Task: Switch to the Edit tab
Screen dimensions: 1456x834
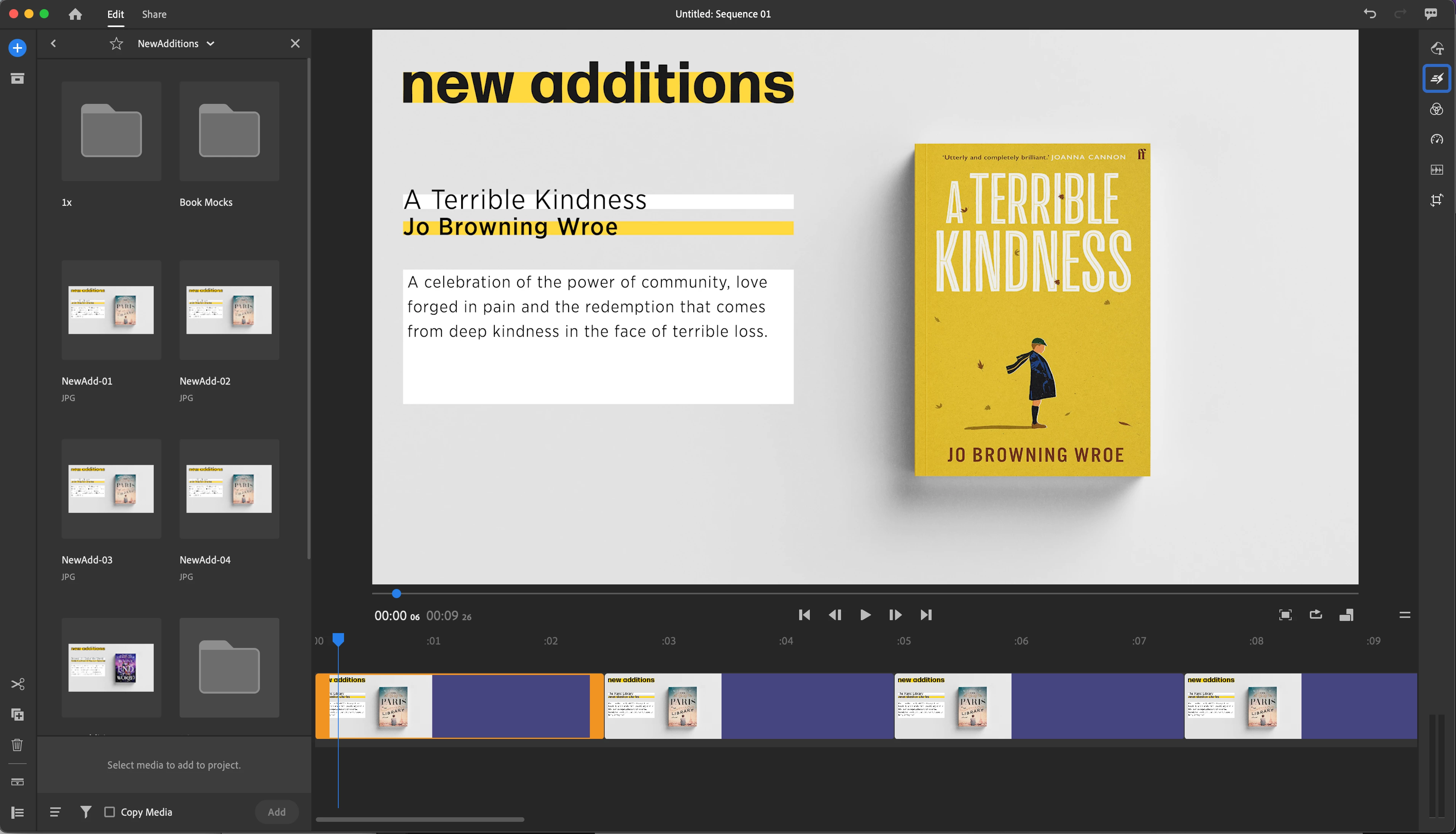Action: (x=115, y=14)
